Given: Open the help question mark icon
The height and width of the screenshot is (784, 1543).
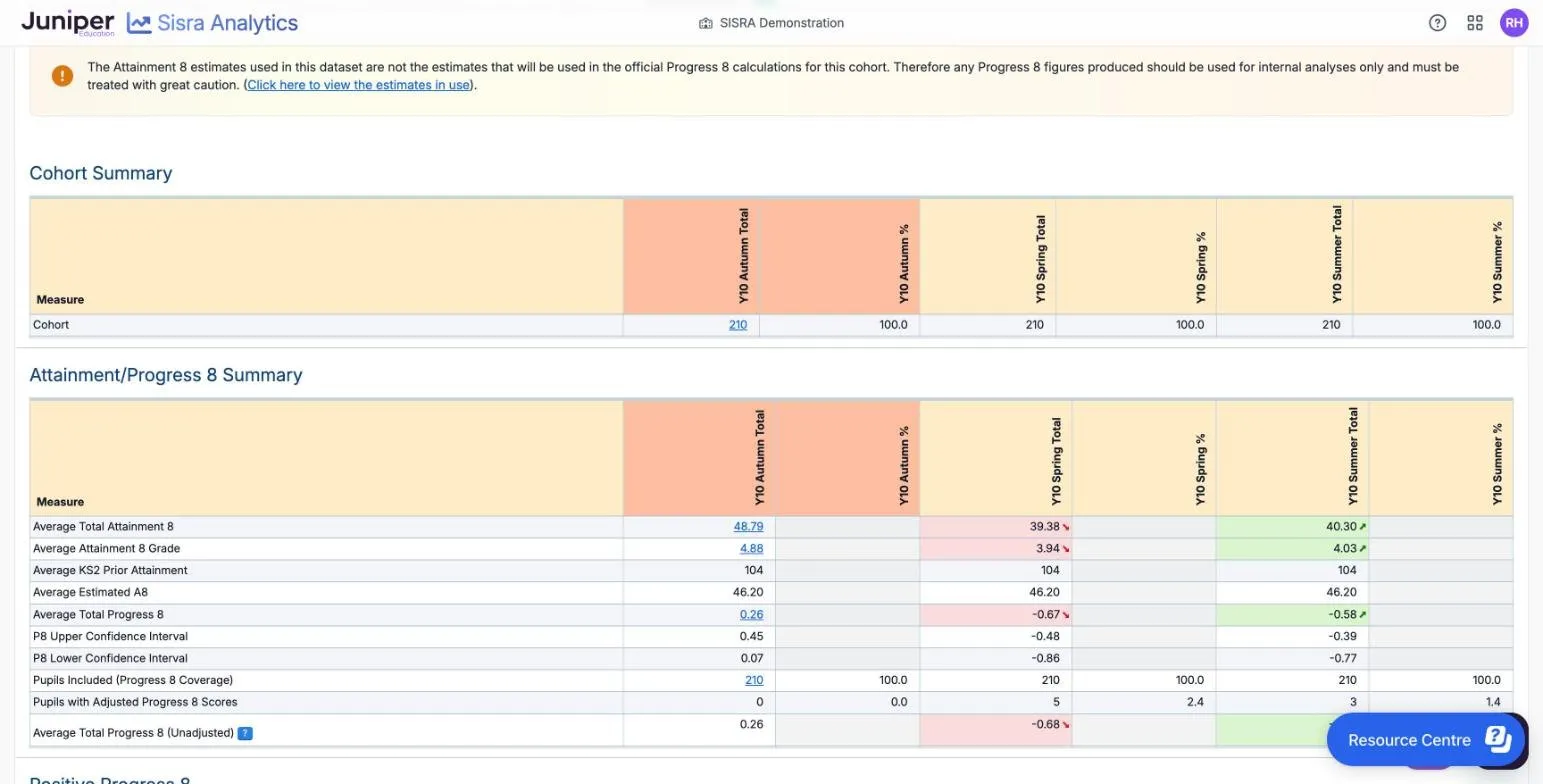Looking at the screenshot, I should click(x=1437, y=23).
